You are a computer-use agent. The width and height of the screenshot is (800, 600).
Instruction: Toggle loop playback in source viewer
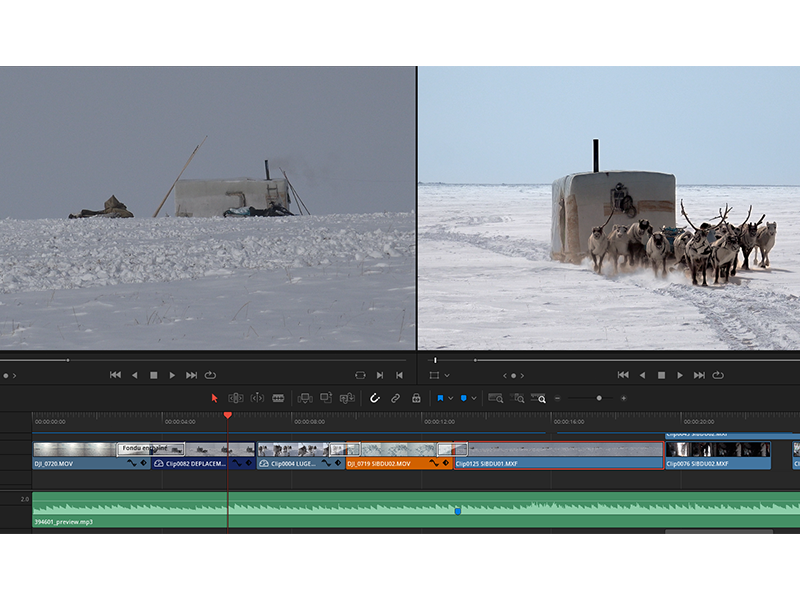click(210, 375)
